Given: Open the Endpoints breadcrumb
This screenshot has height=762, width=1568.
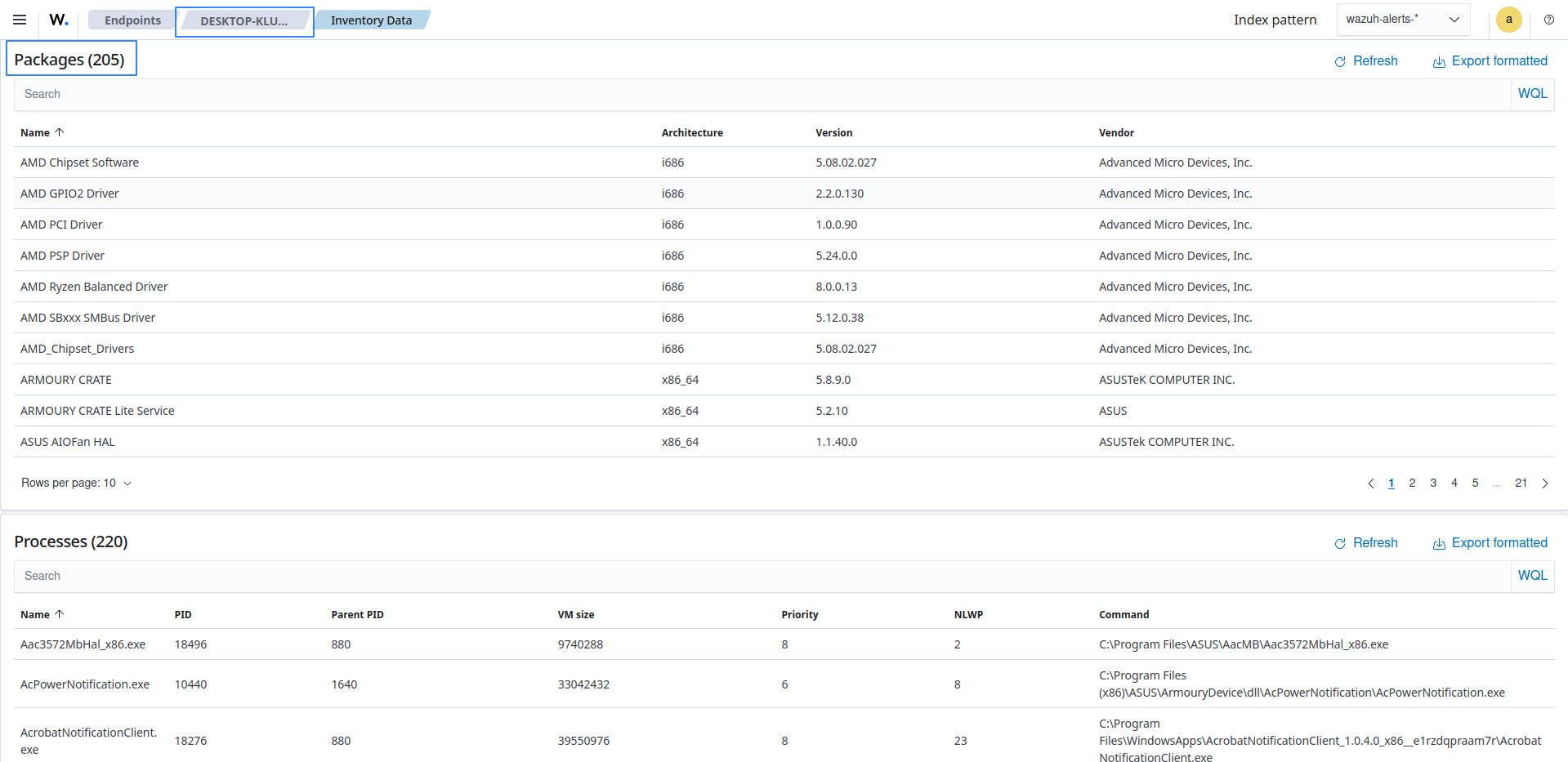Looking at the screenshot, I should [132, 20].
